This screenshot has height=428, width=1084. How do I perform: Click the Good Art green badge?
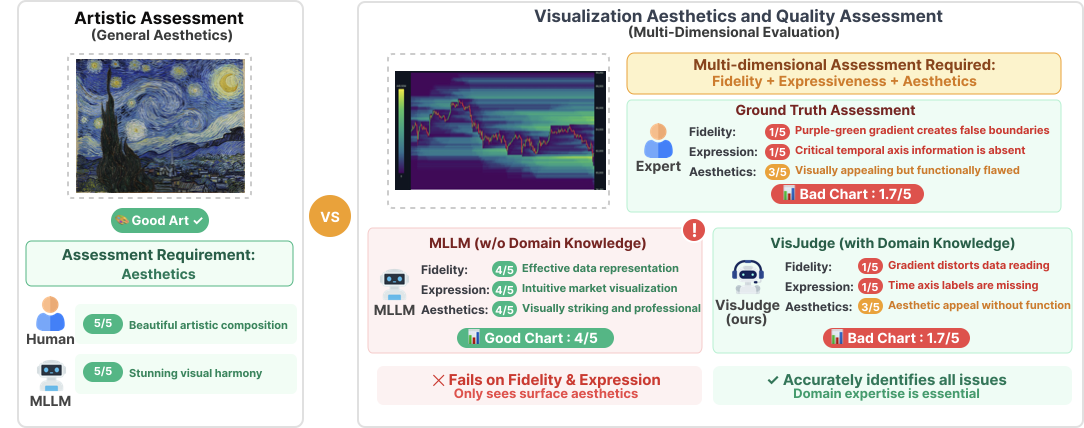pyautogui.click(x=160, y=220)
